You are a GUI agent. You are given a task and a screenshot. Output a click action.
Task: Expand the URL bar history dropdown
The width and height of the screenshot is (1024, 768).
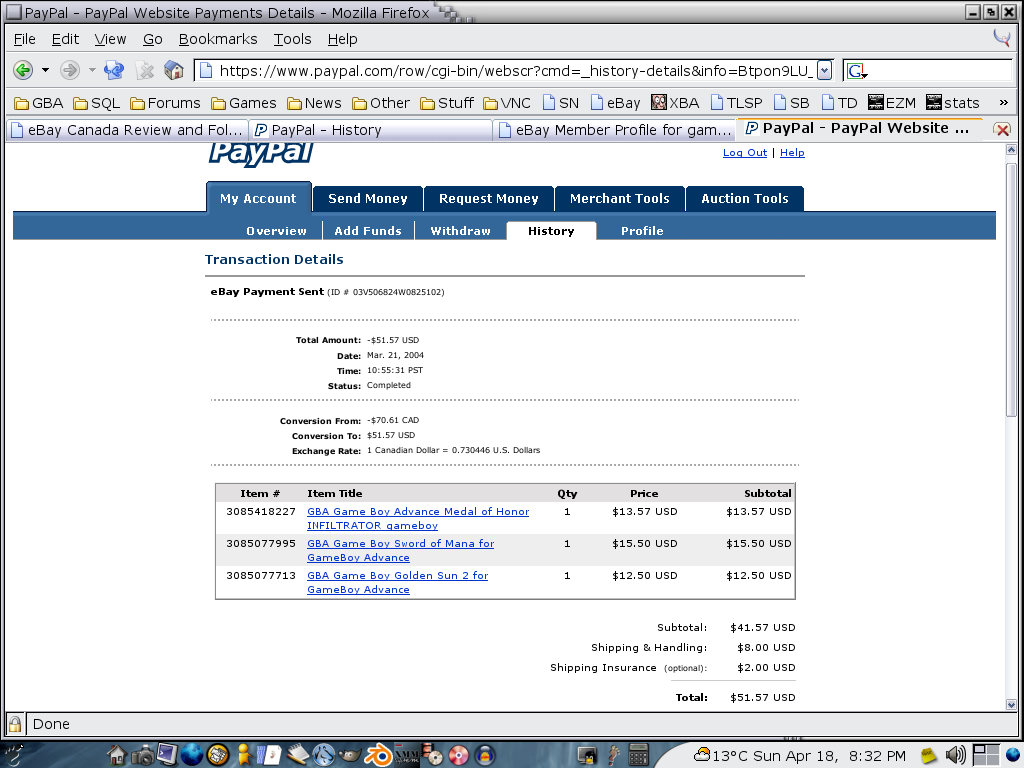(824, 71)
